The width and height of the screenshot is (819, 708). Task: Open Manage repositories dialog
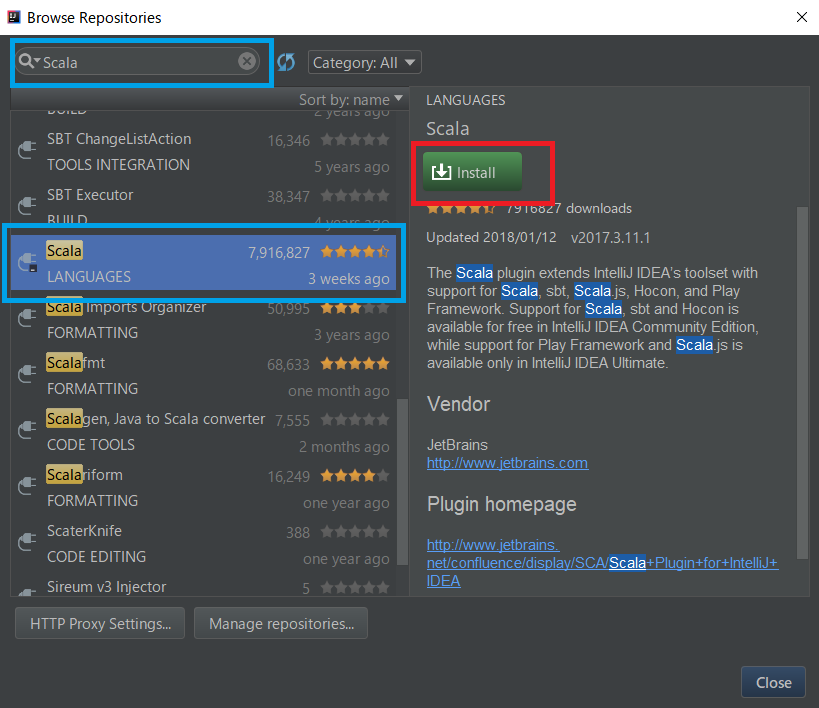[x=281, y=623]
